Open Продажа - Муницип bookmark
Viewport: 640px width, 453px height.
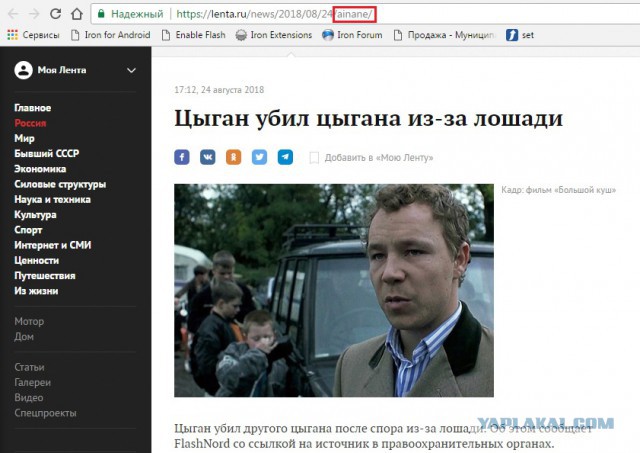pos(444,35)
